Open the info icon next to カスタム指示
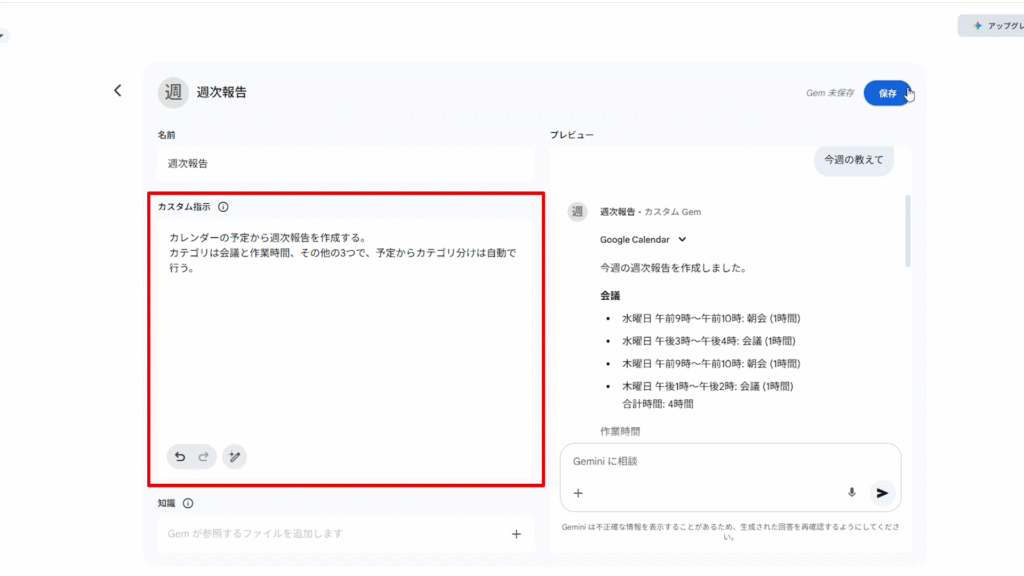This screenshot has width=1024, height=576. pos(223,207)
